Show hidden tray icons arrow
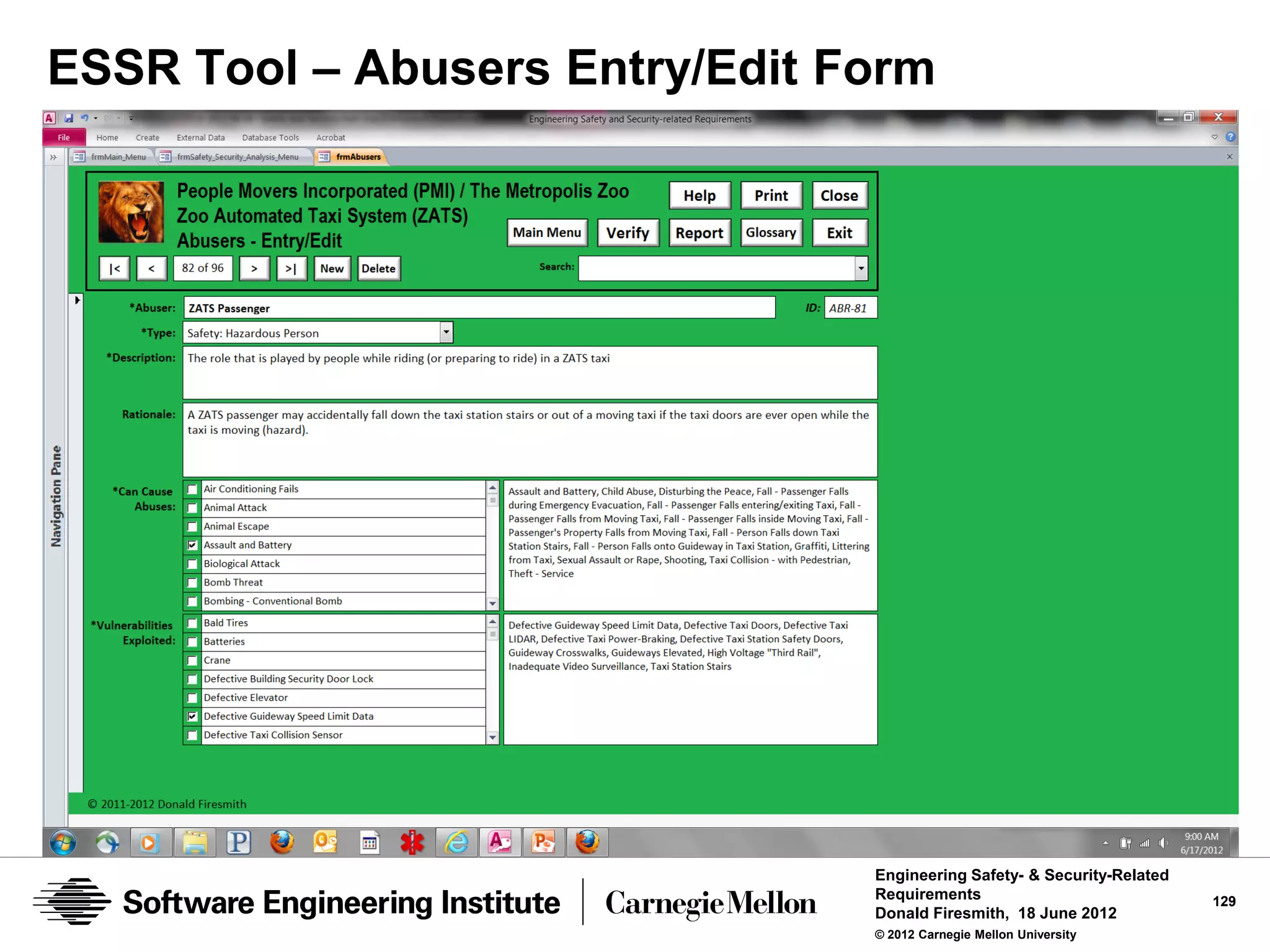The image size is (1270, 952). pos(1106,843)
